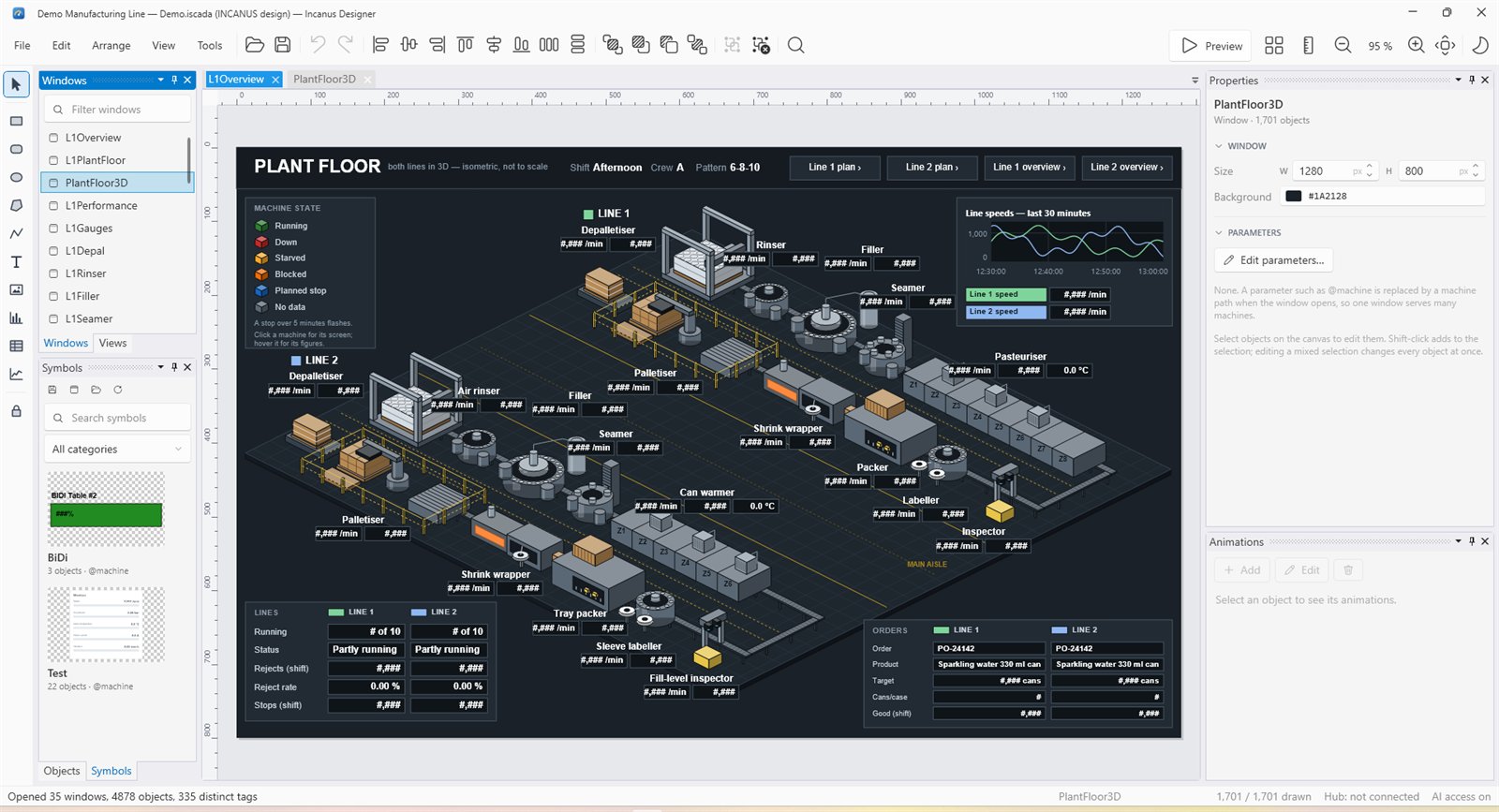Select the table tool
The height and width of the screenshot is (812, 1499).
(16, 346)
